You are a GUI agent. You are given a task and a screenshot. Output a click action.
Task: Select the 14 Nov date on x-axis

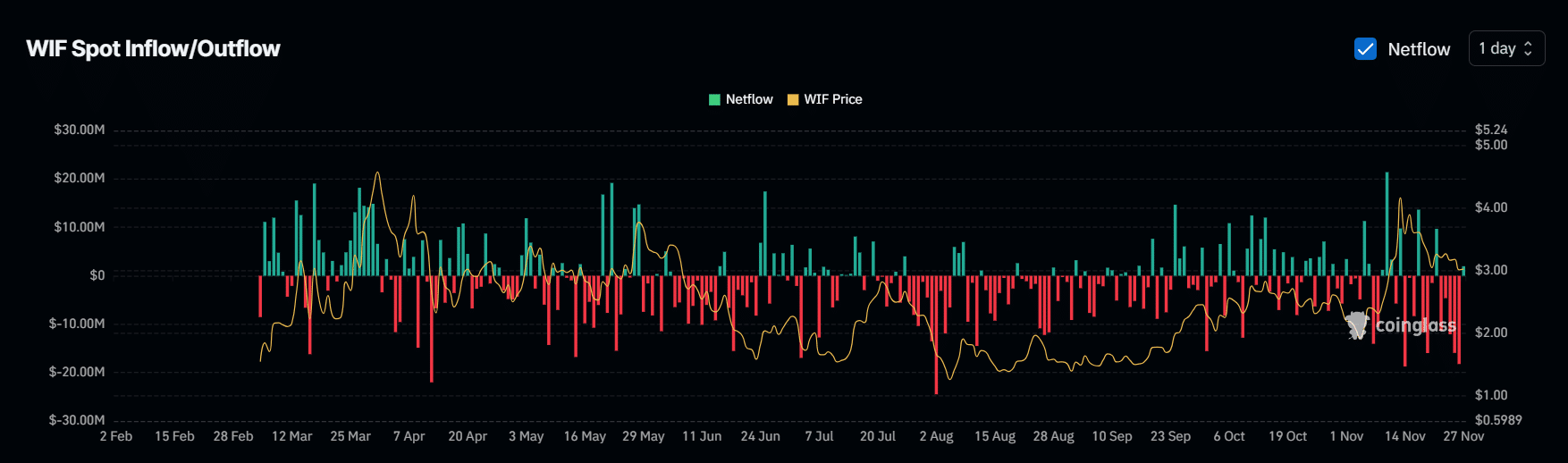coord(1404,436)
